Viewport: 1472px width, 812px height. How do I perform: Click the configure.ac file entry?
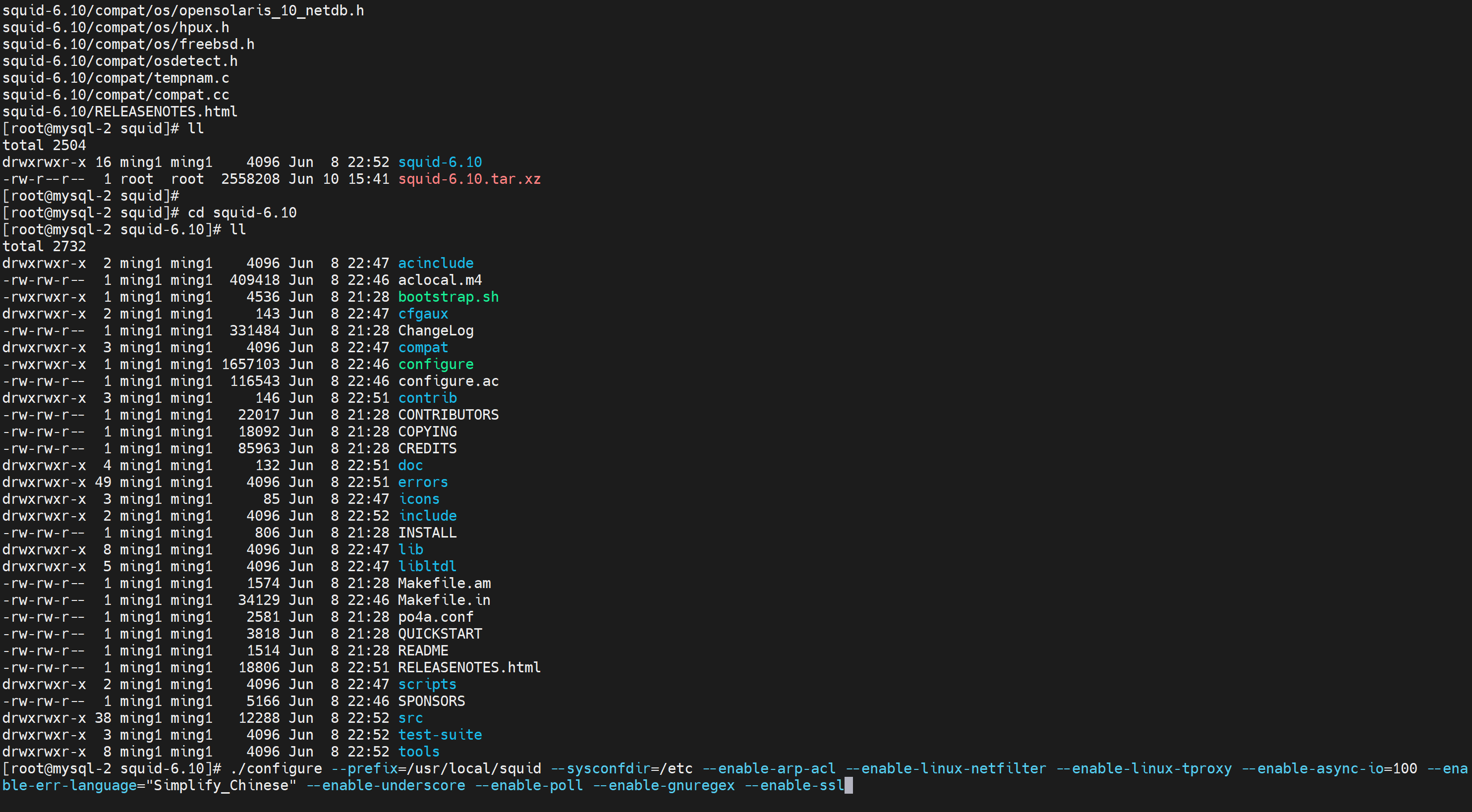click(448, 381)
